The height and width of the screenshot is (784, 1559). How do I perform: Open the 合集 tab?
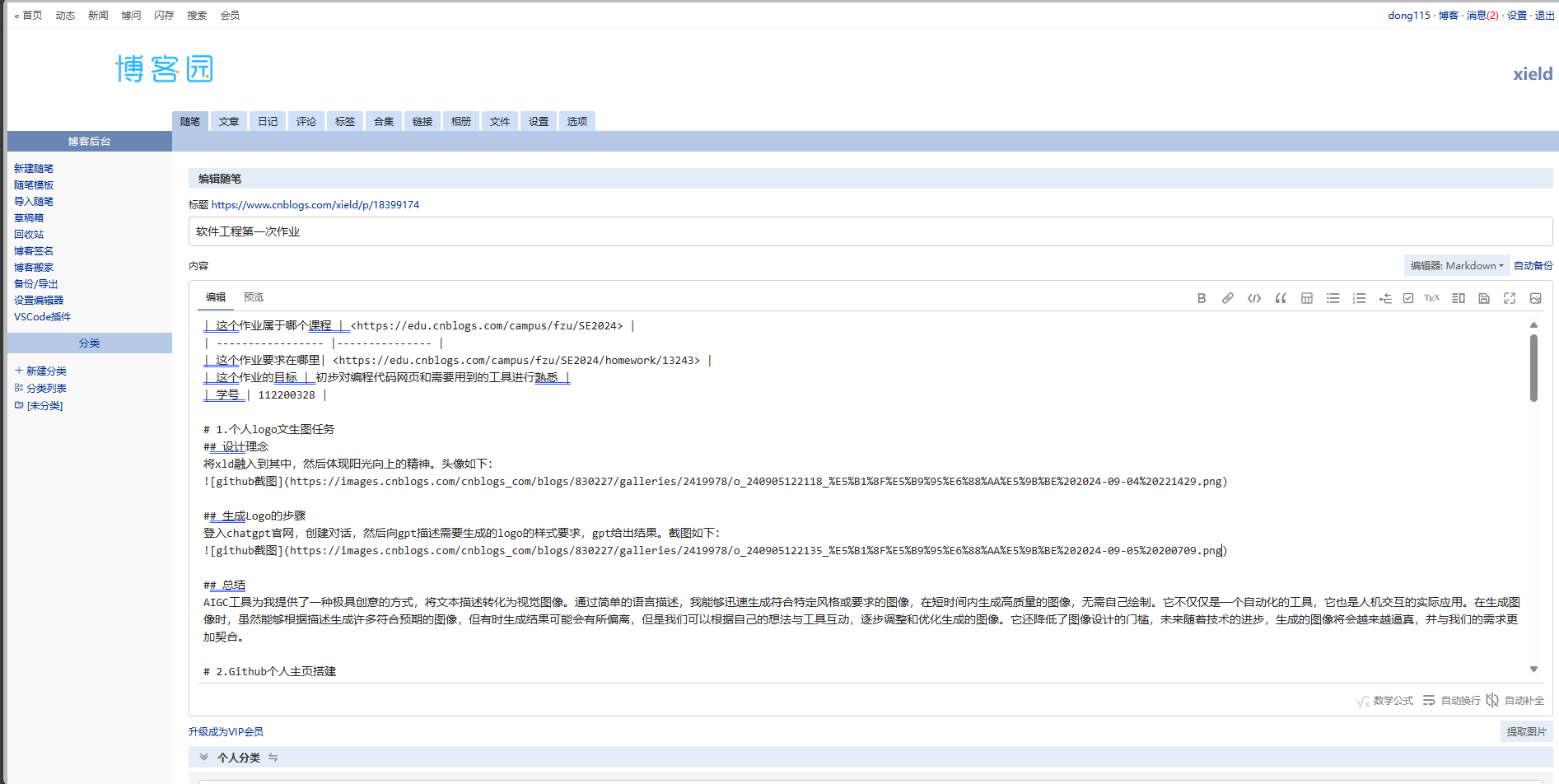point(384,121)
